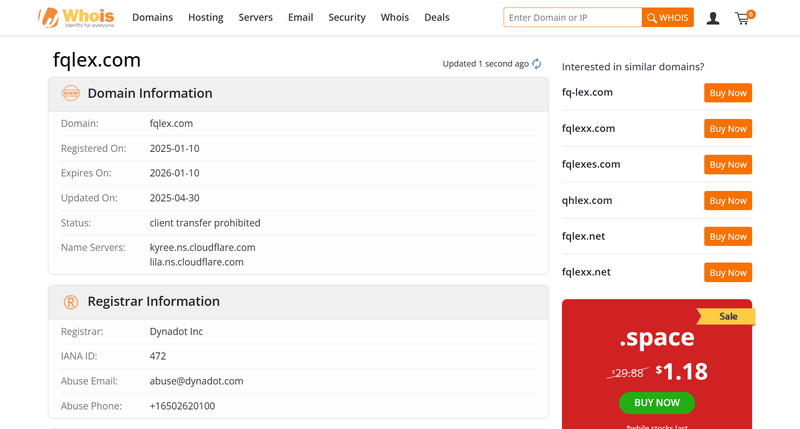The height and width of the screenshot is (429, 800).
Task: Click the refresh icon beside Updated text
Action: [537, 64]
